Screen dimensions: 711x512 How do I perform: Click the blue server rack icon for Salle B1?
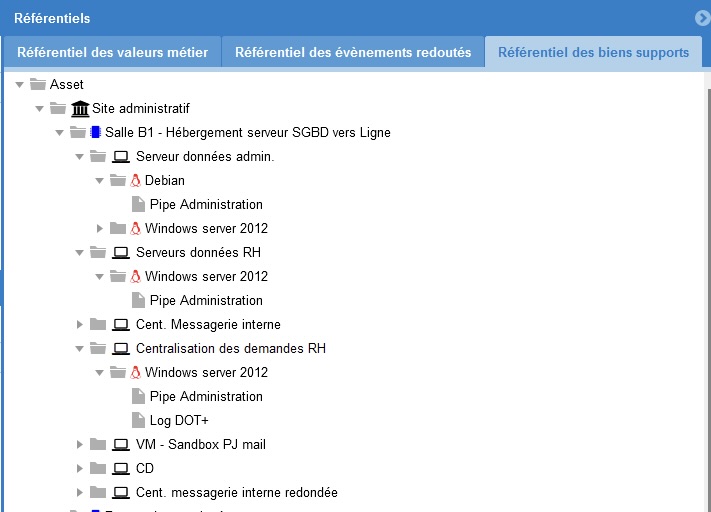point(95,132)
